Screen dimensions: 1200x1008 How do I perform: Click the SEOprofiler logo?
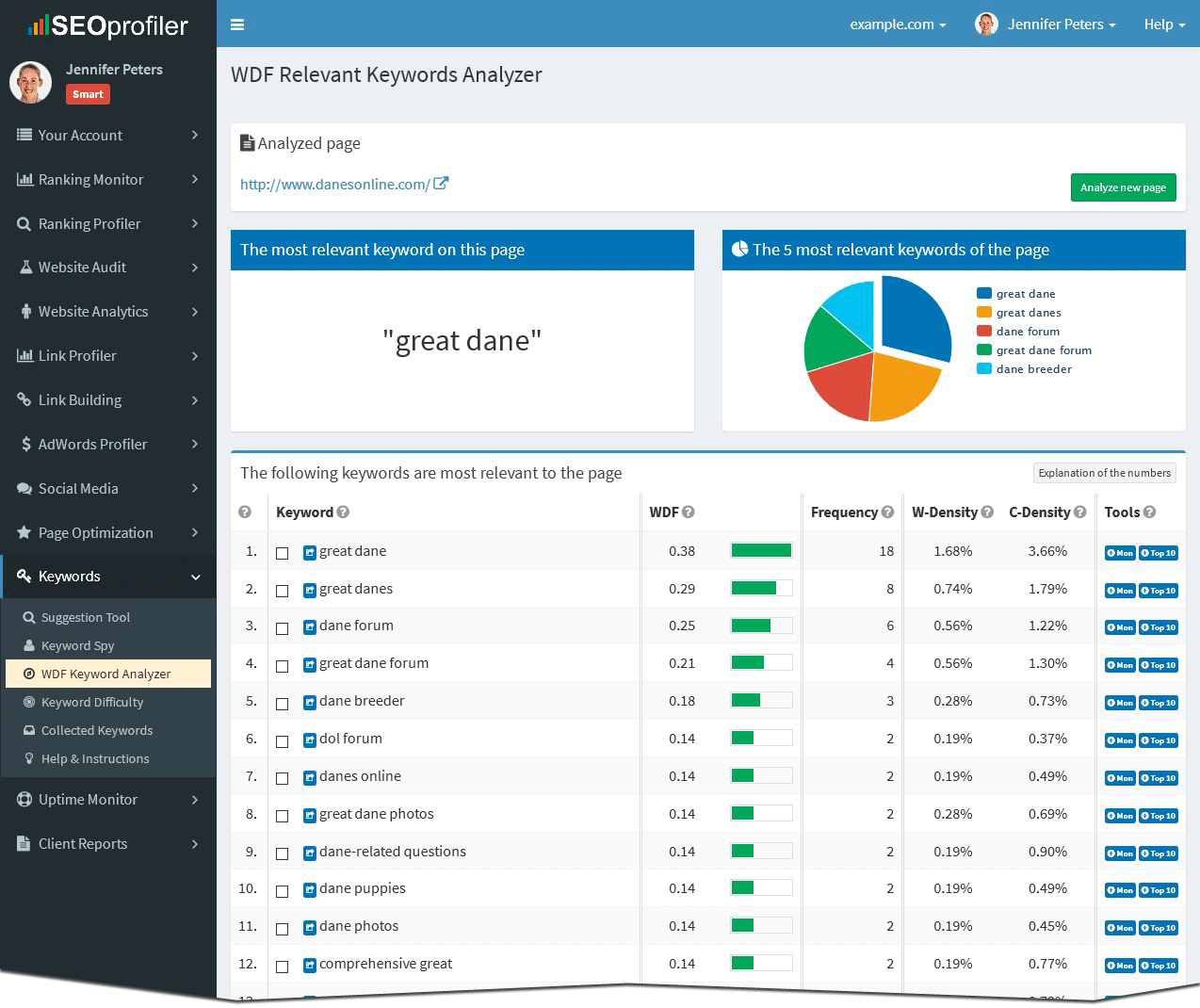107,25
